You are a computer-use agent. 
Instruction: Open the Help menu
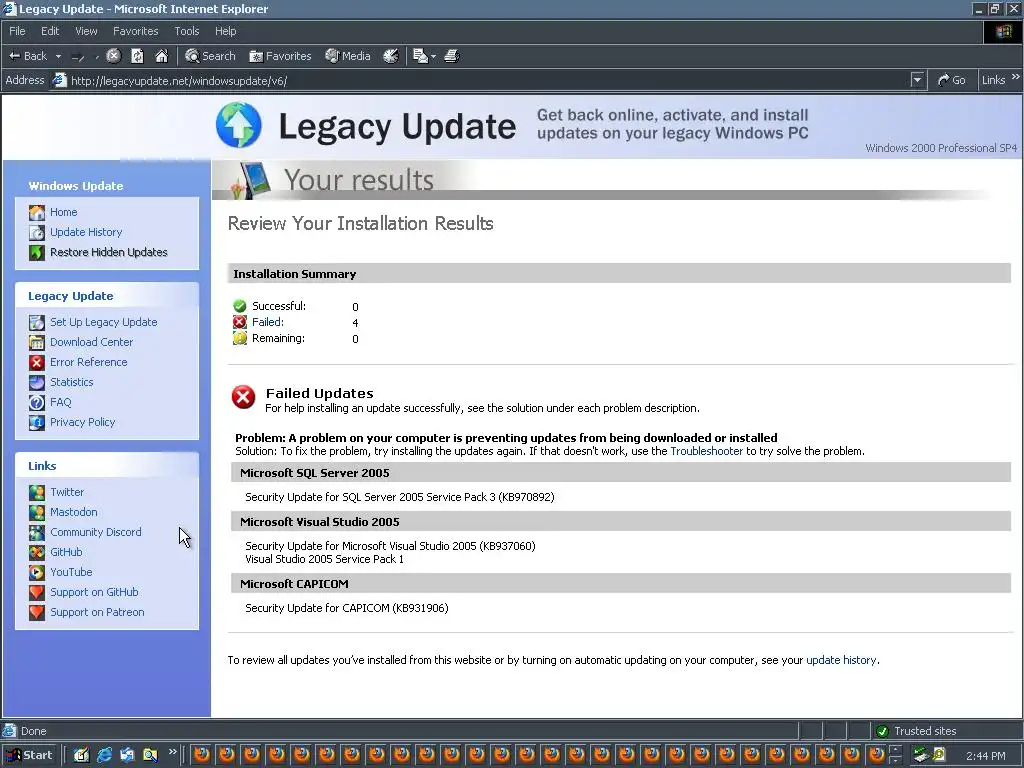pos(225,31)
